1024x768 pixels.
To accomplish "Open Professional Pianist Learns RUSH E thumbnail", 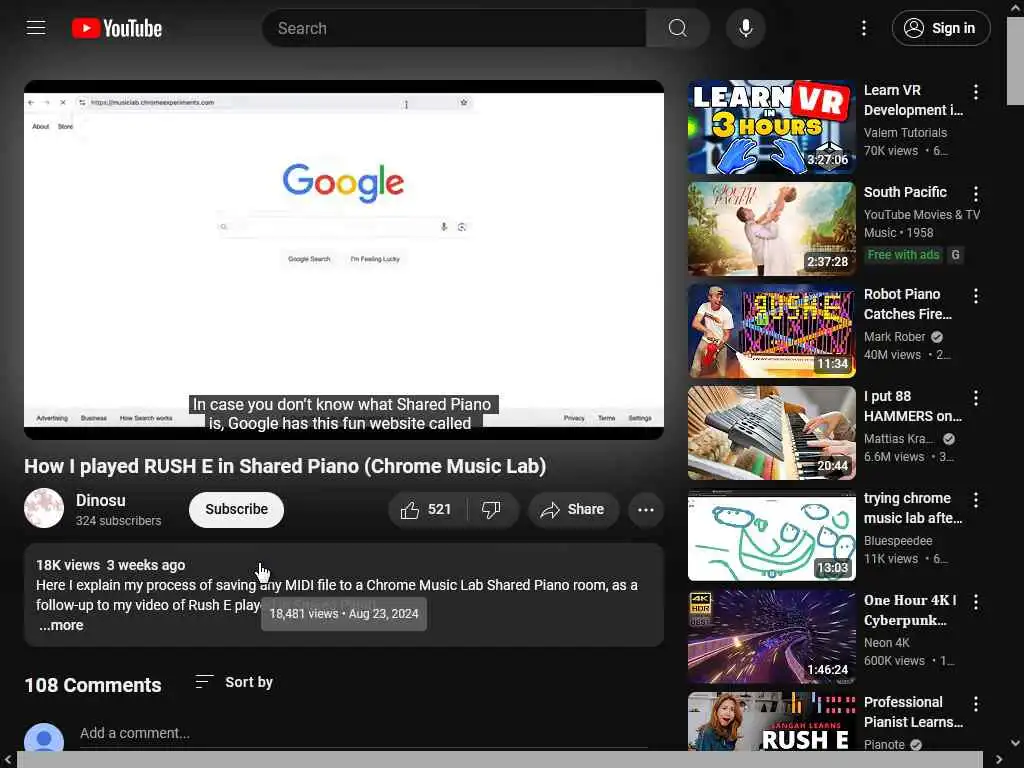I will pyautogui.click(x=771, y=721).
